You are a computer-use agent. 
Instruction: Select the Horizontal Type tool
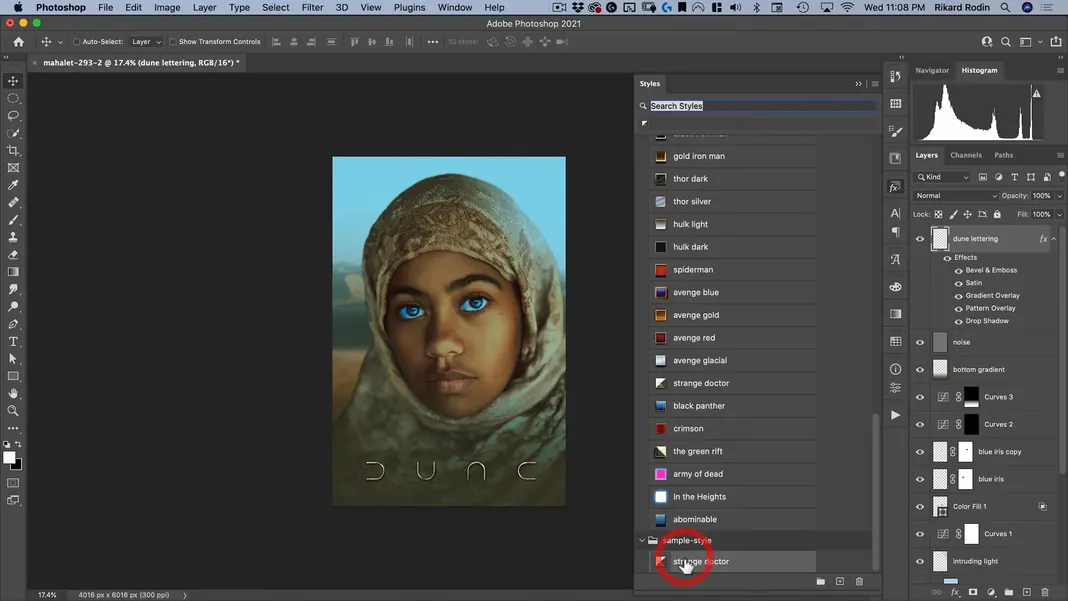pos(13,341)
